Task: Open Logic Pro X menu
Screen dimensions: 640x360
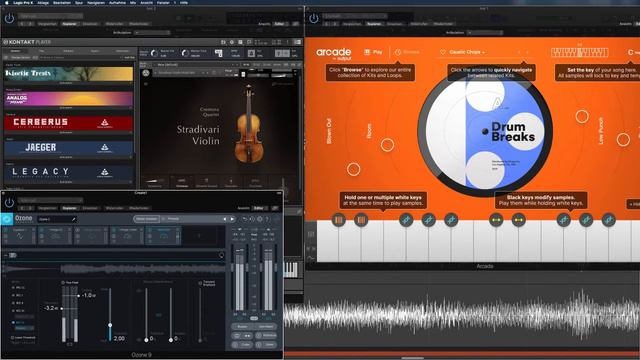Action: click(x=24, y=2)
